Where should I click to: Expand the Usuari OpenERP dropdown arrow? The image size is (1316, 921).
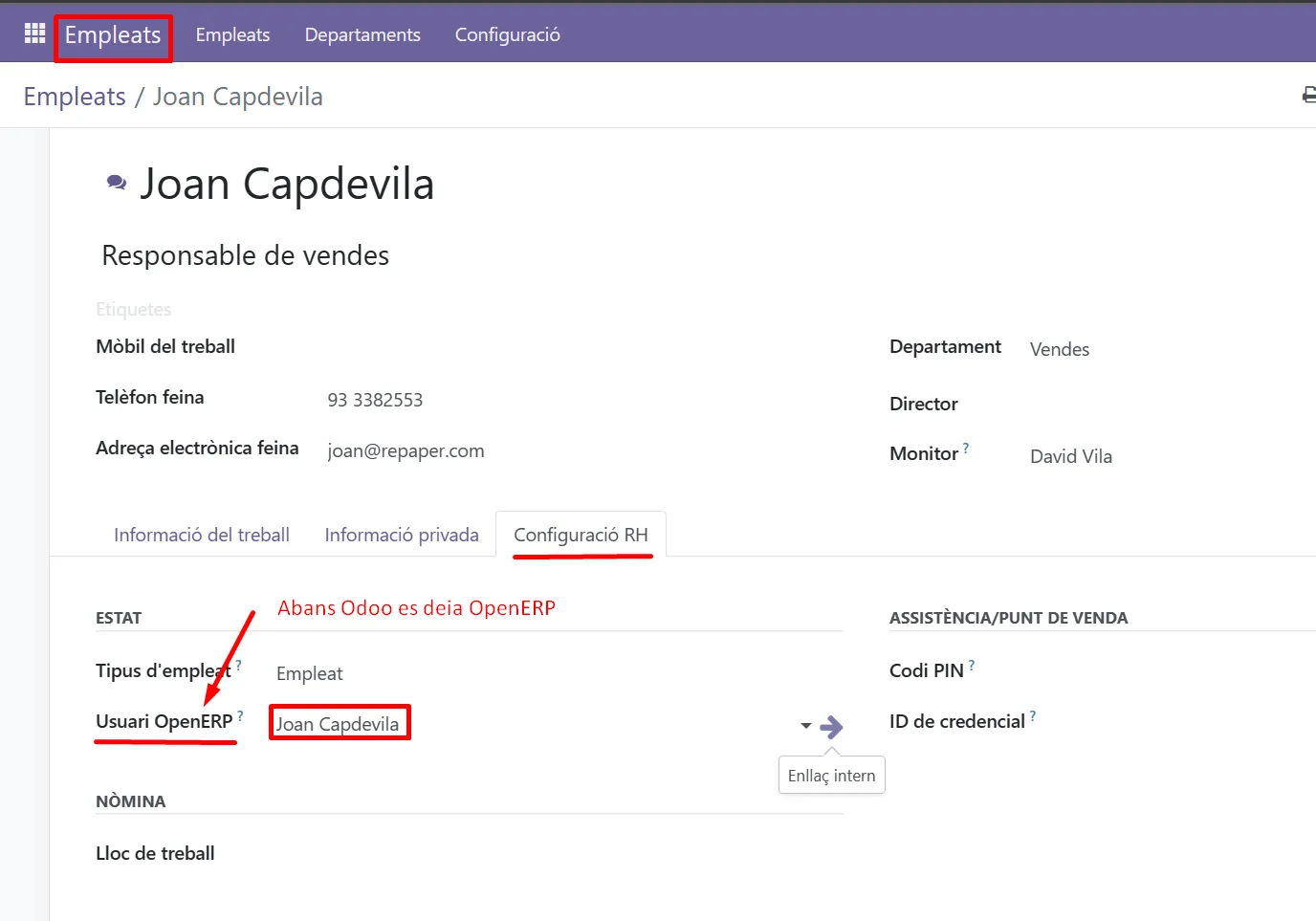point(805,726)
